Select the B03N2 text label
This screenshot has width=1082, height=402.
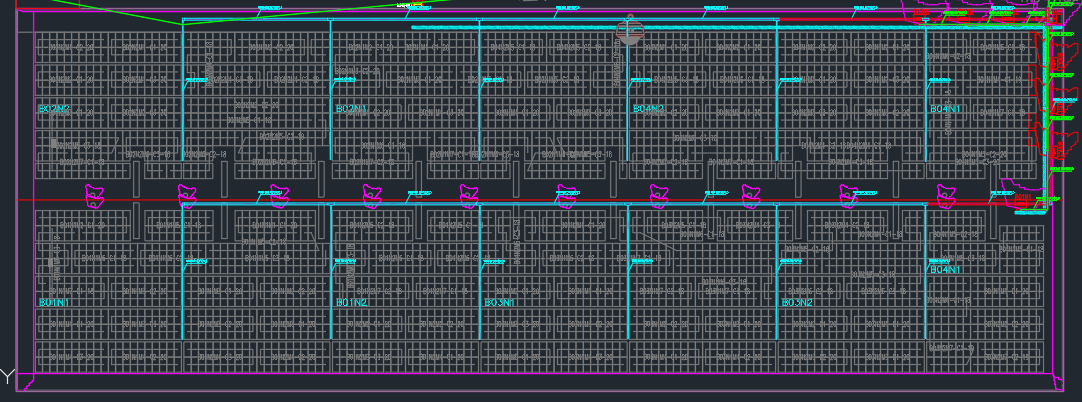pyautogui.click(x=797, y=302)
